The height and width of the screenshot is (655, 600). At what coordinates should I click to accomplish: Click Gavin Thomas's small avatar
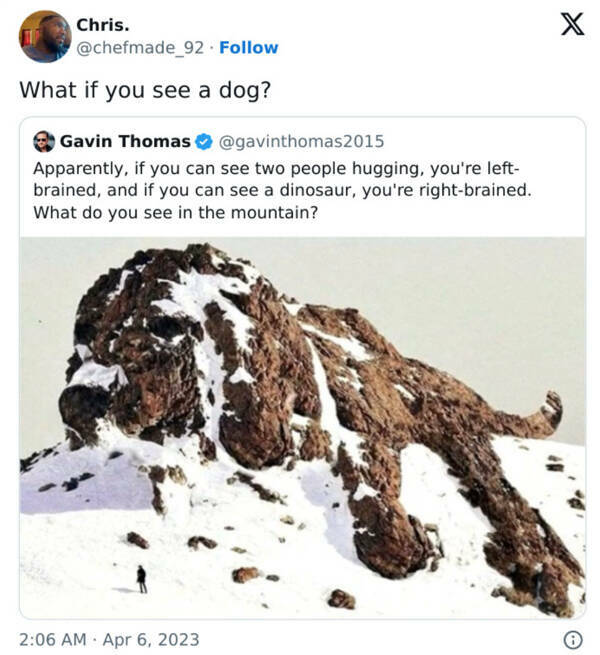point(44,141)
